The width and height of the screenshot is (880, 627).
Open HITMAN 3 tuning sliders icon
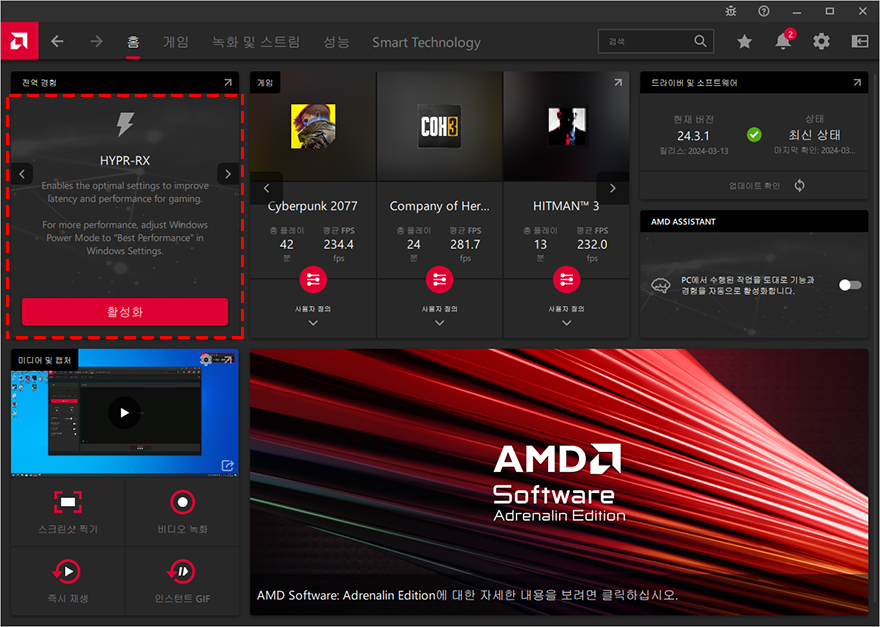(567, 279)
